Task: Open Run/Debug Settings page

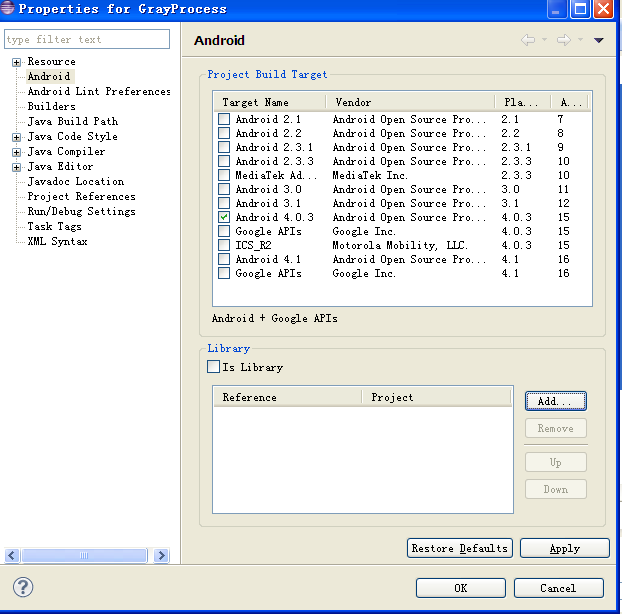Action: pyautogui.click(x=81, y=211)
